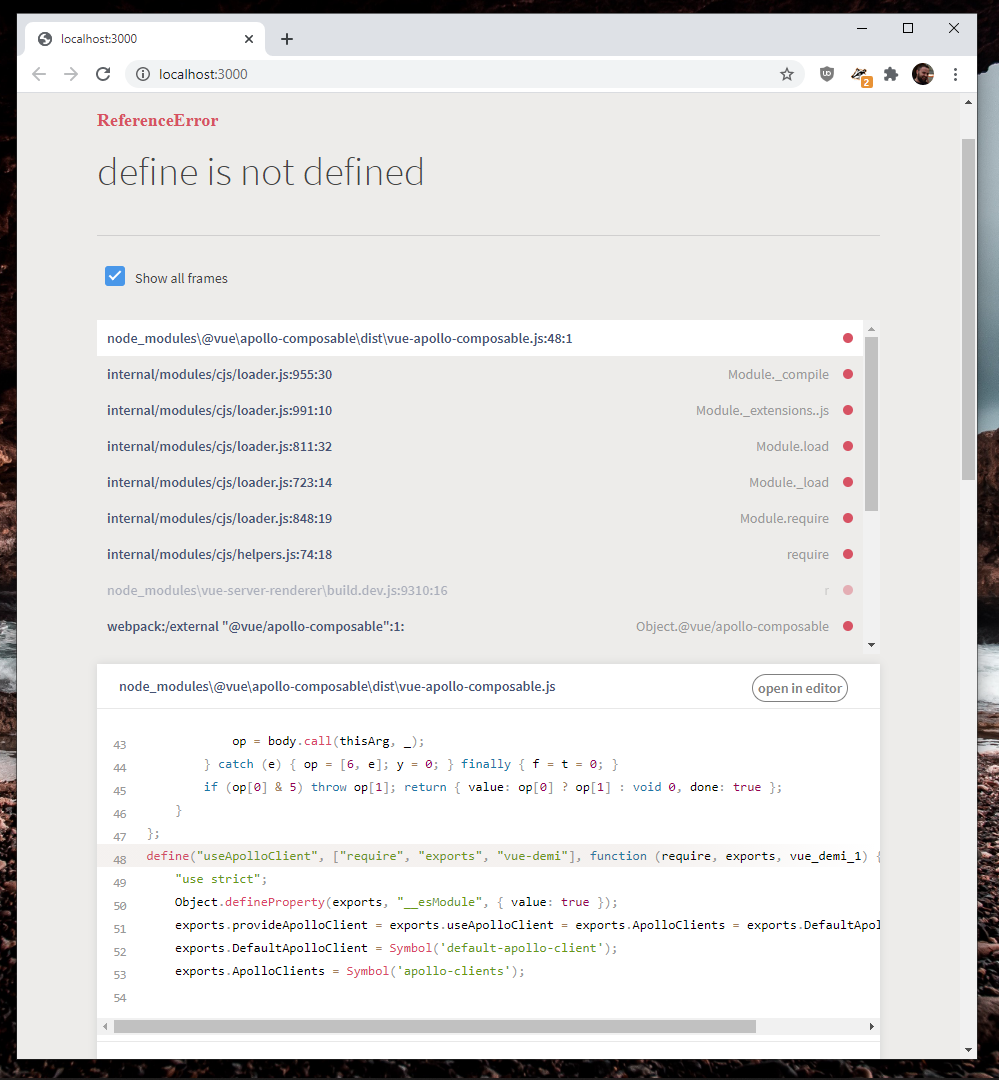Screen dimensions: 999x1080
Task: Click the page reload icon
Action: [103, 74]
